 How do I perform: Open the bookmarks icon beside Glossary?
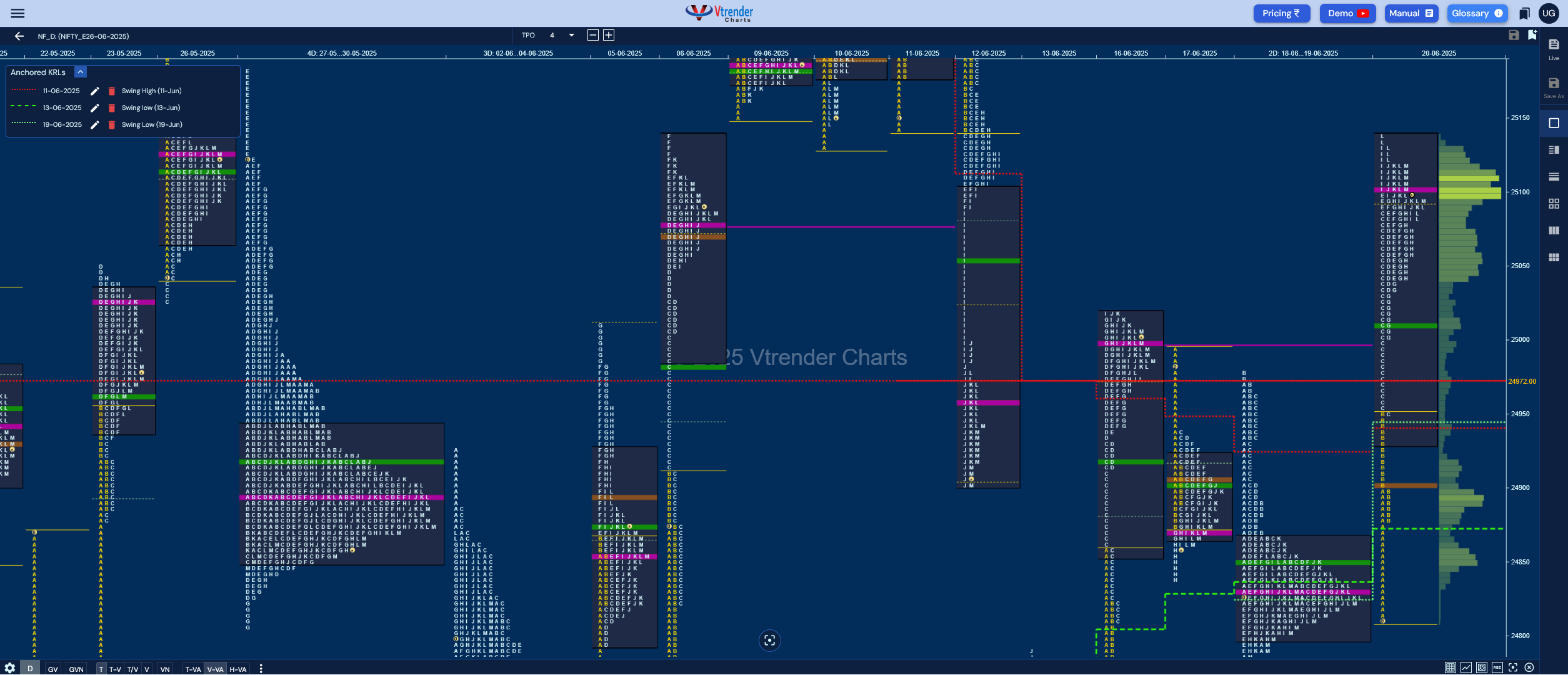click(1524, 13)
